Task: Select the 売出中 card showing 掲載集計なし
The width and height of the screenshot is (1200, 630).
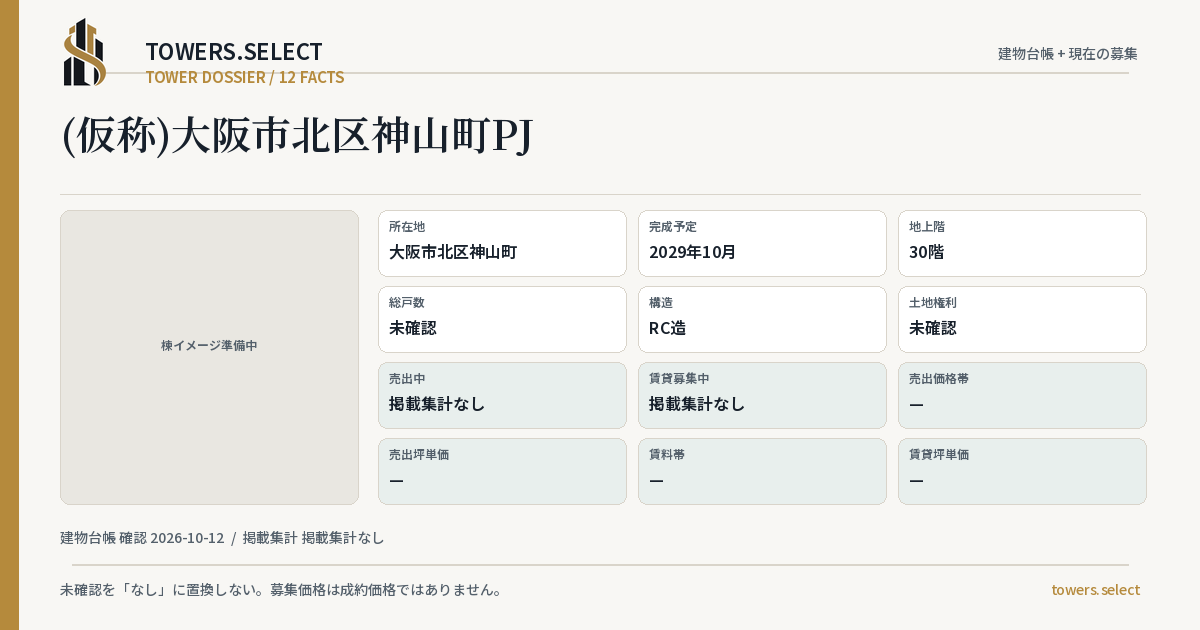Action: pos(502,395)
